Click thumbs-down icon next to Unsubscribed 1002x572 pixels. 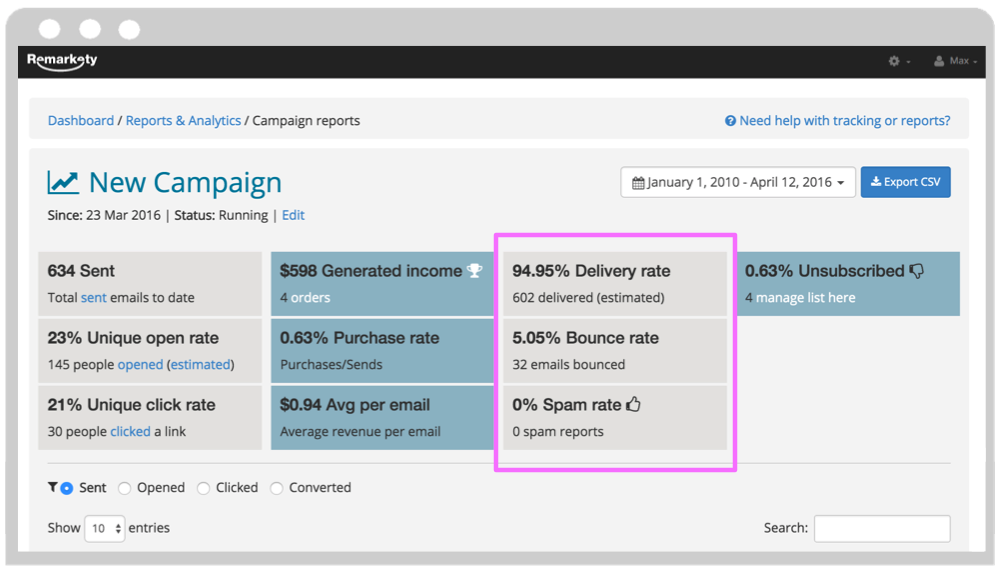click(x=916, y=271)
